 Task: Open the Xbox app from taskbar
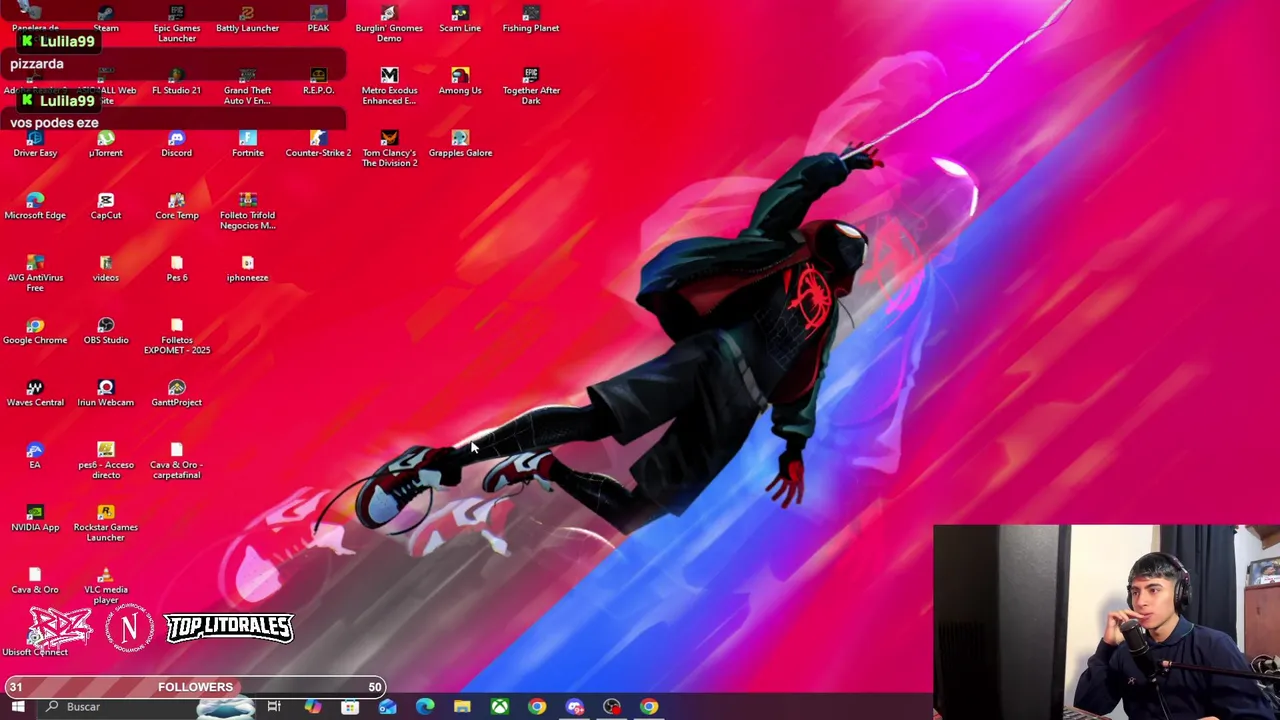pos(499,707)
